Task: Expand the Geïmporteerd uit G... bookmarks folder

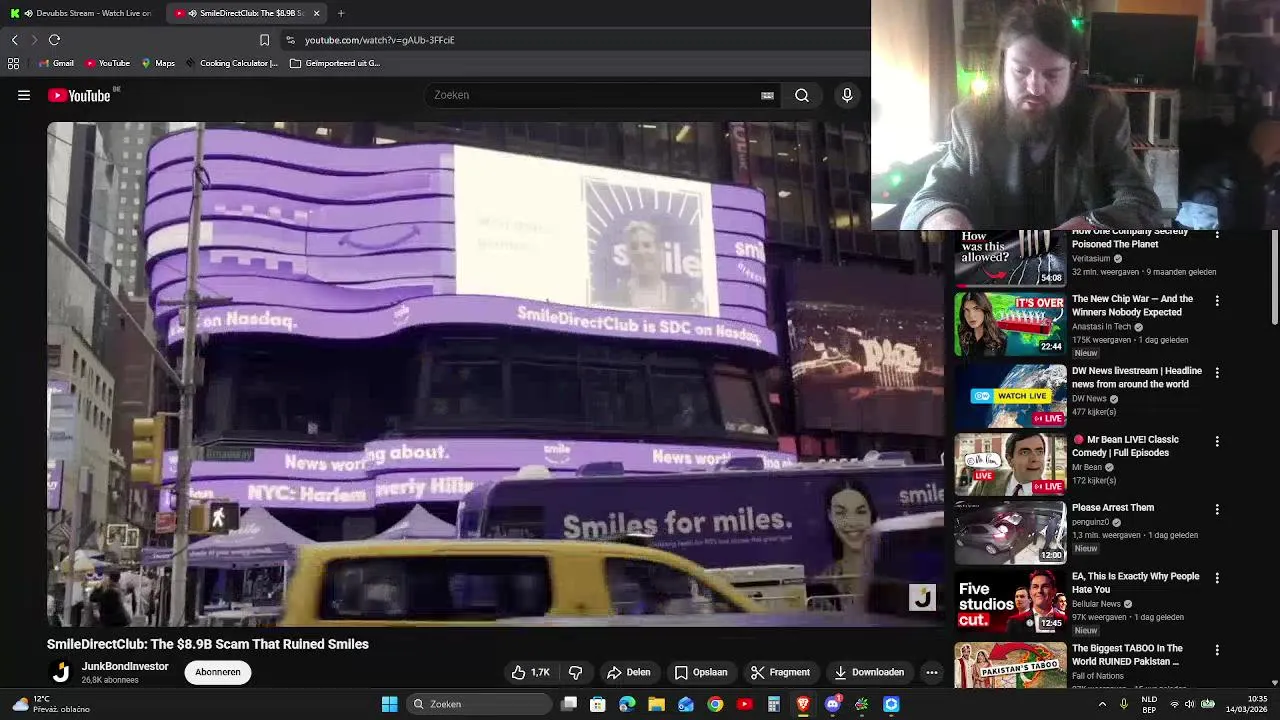Action: [335, 63]
